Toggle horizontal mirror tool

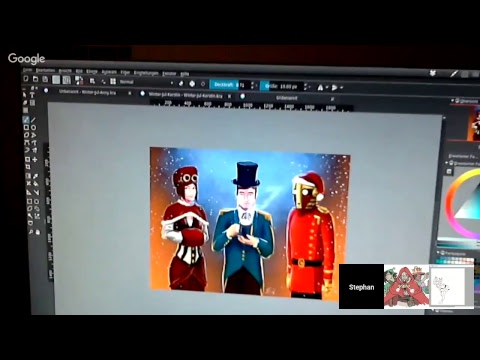point(320,87)
